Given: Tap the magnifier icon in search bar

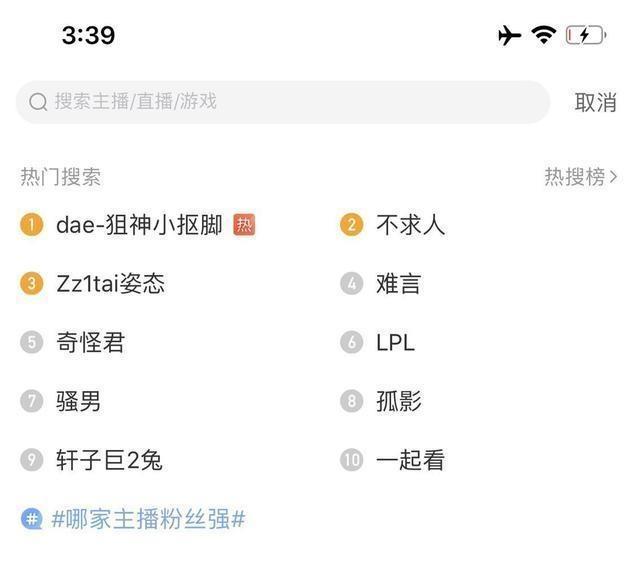Looking at the screenshot, I should point(38,102).
